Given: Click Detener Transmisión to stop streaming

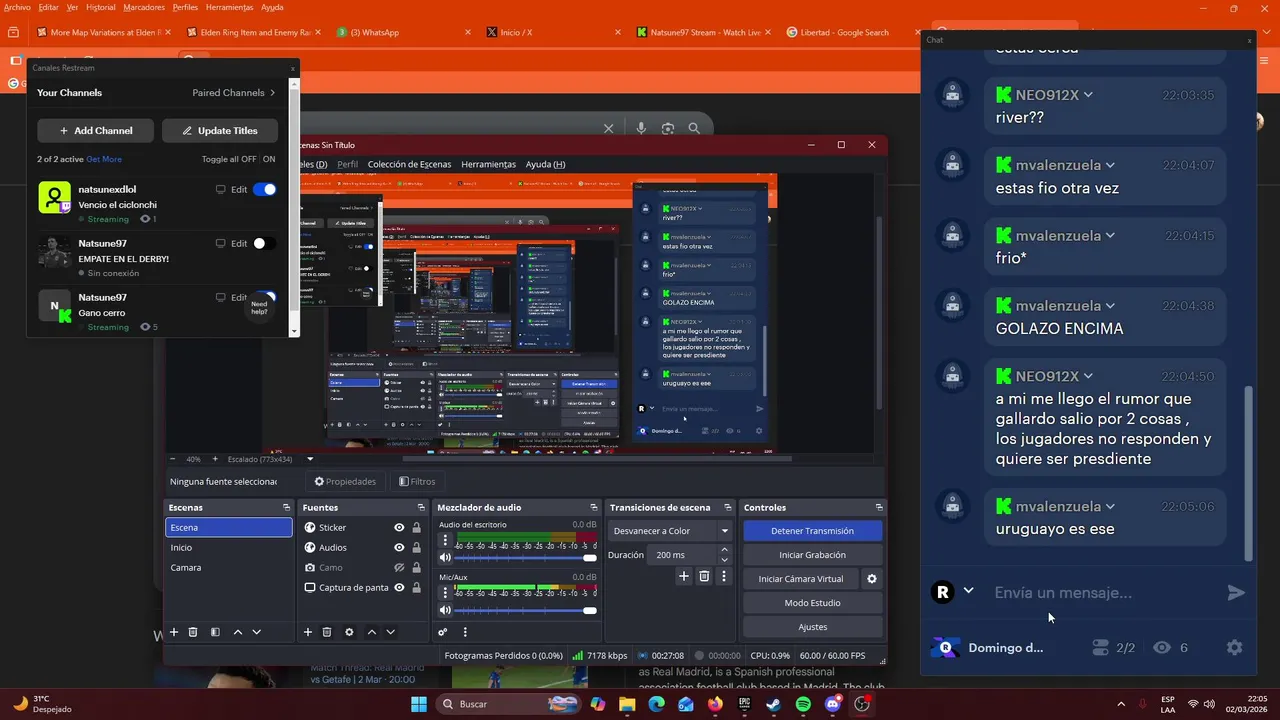Looking at the screenshot, I should [x=812, y=531].
